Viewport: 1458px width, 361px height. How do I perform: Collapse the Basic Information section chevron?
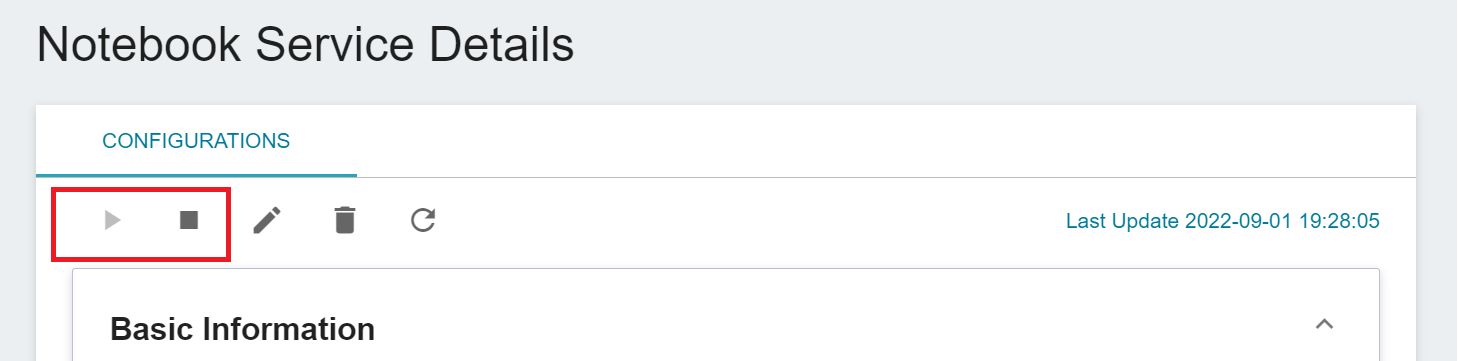click(x=1324, y=324)
